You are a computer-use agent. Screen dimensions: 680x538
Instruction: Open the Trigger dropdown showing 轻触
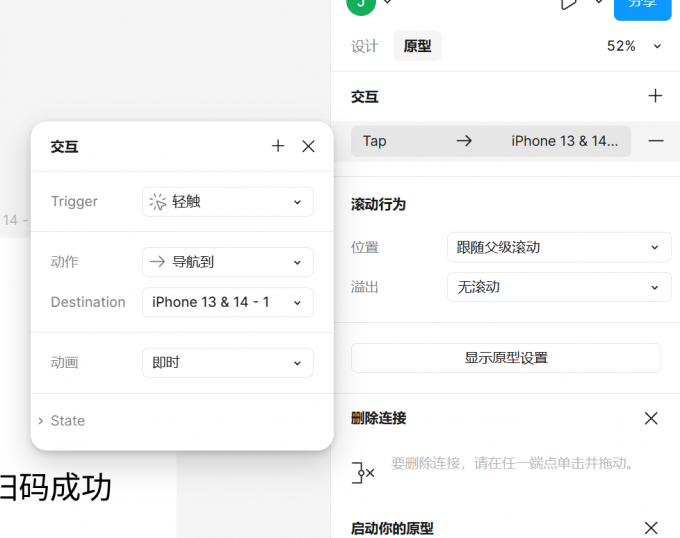(x=228, y=202)
